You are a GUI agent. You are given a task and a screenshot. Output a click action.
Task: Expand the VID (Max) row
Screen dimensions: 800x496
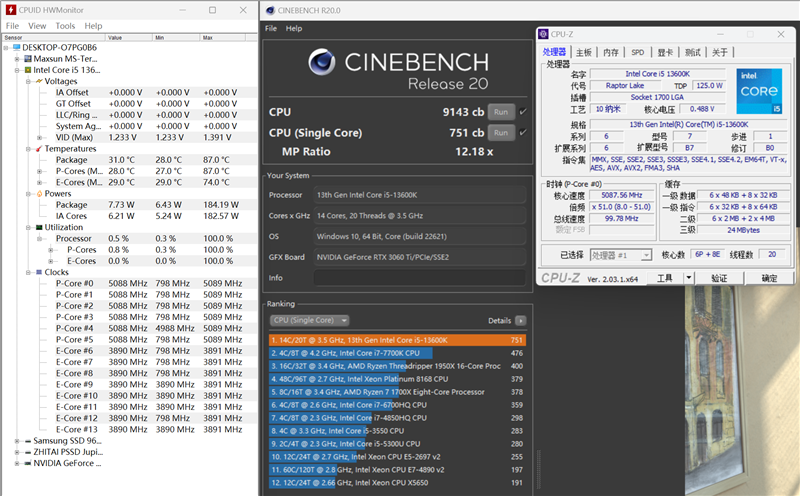click(39, 137)
